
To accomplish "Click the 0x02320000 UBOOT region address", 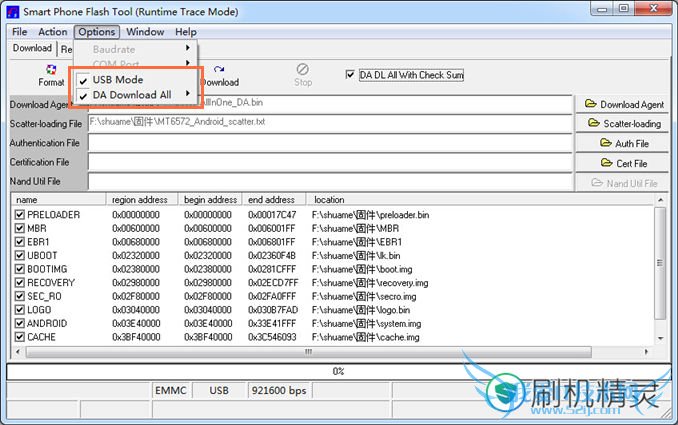I will (136, 256).
